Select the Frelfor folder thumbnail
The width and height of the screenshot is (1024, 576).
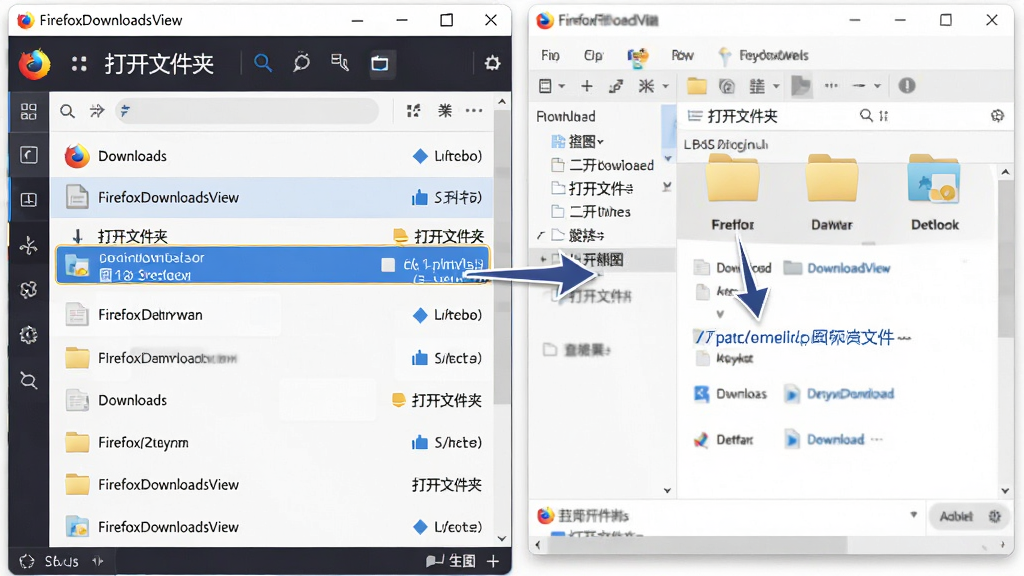pos(733,193)
